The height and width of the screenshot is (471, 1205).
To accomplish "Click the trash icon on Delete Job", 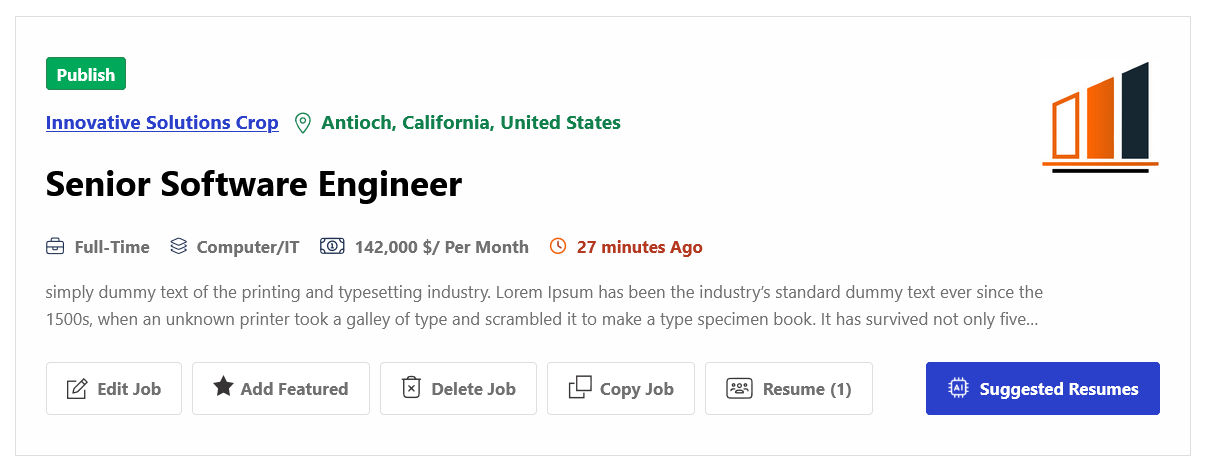I will point(411,388).
